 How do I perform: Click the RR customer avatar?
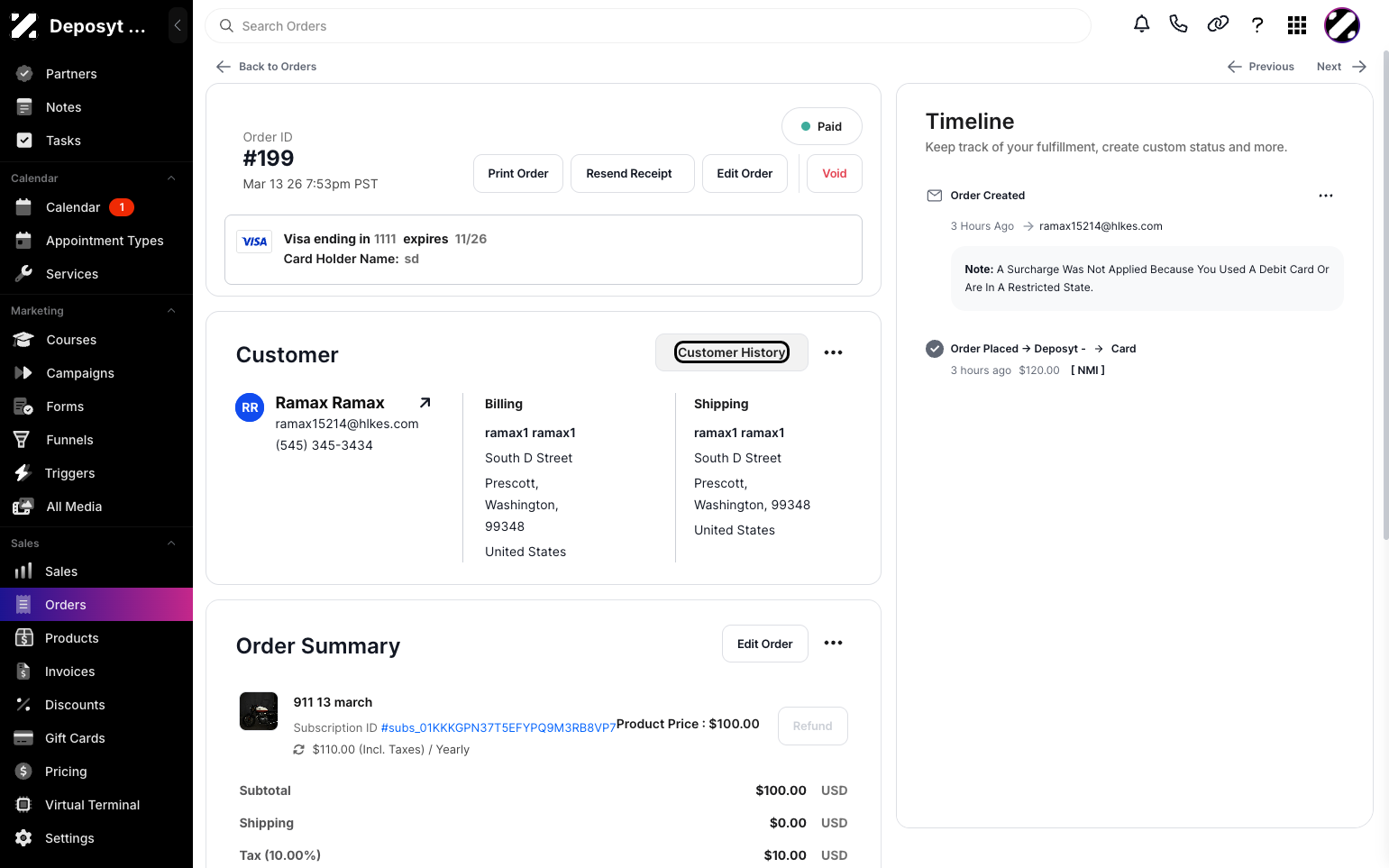[250, 407]
